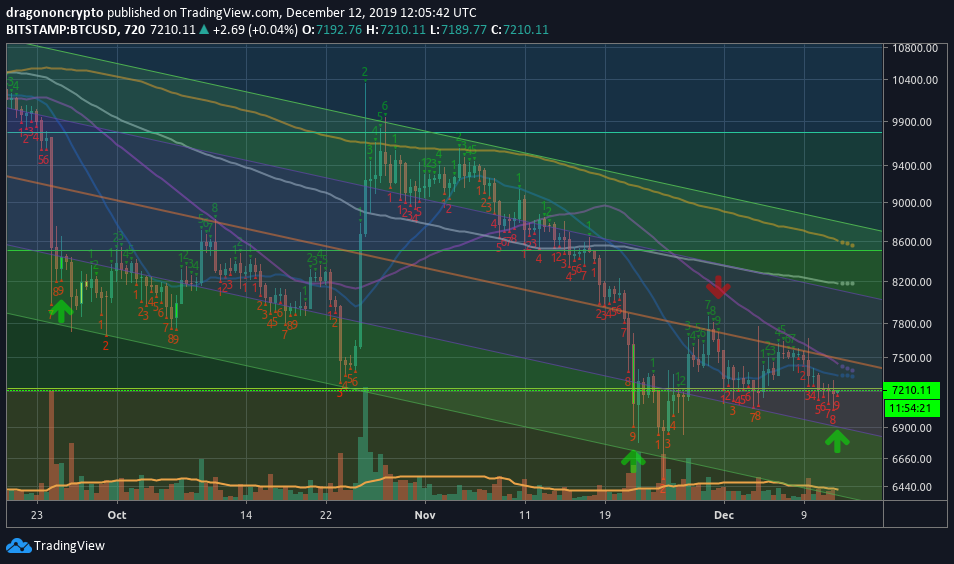Viewport: 954px width, 564px height.
Task: Click the TradingView cloud logo icon
Action: [x=18, y=546]
